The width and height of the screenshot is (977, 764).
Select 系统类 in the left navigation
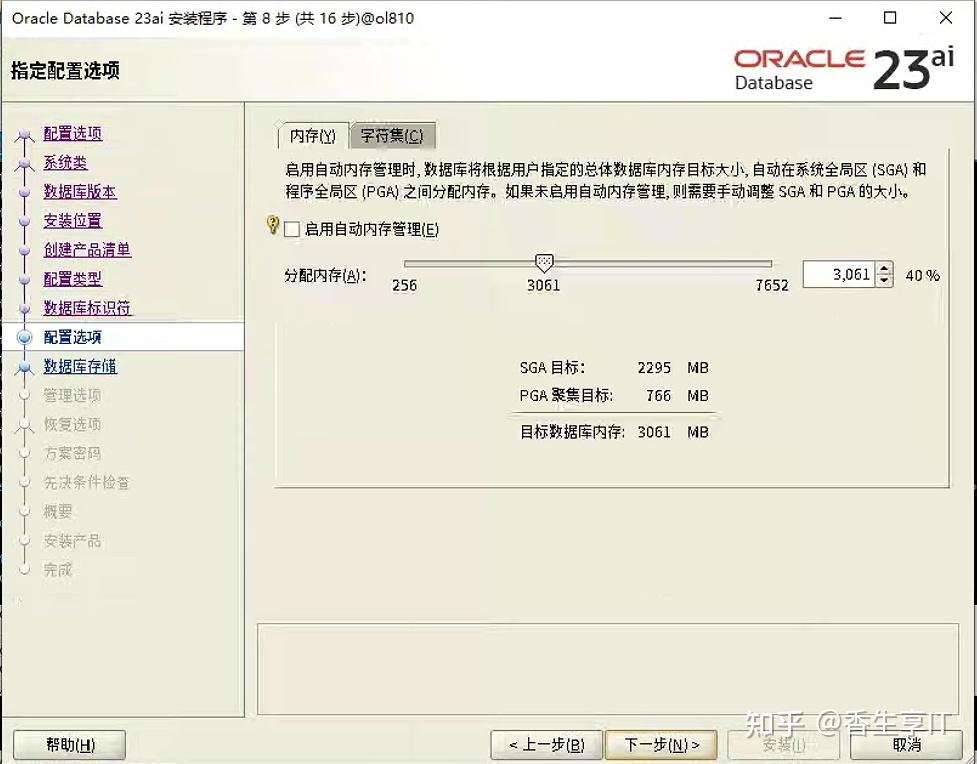pyautogui.click(x=64, y=162)
